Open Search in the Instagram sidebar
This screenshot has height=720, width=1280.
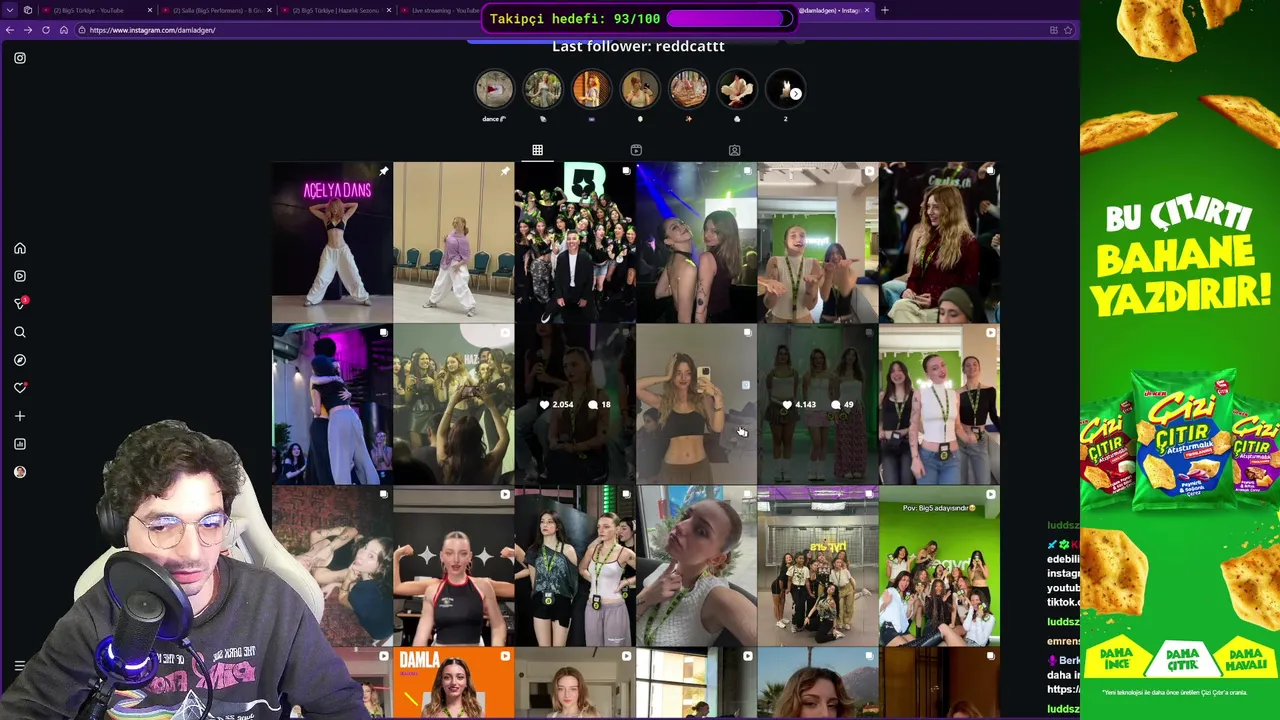click(x=20, y=332)
